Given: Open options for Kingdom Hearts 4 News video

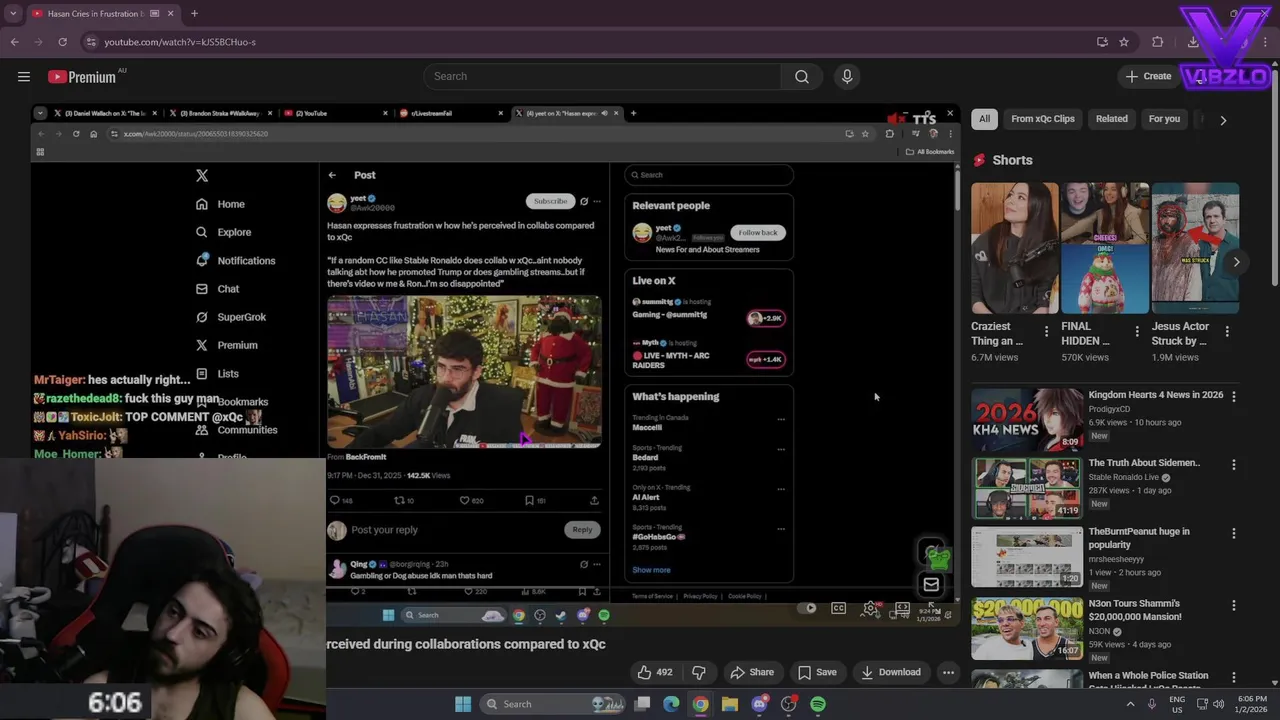Looking at the screenshot, I should [x=1233, y=396].
